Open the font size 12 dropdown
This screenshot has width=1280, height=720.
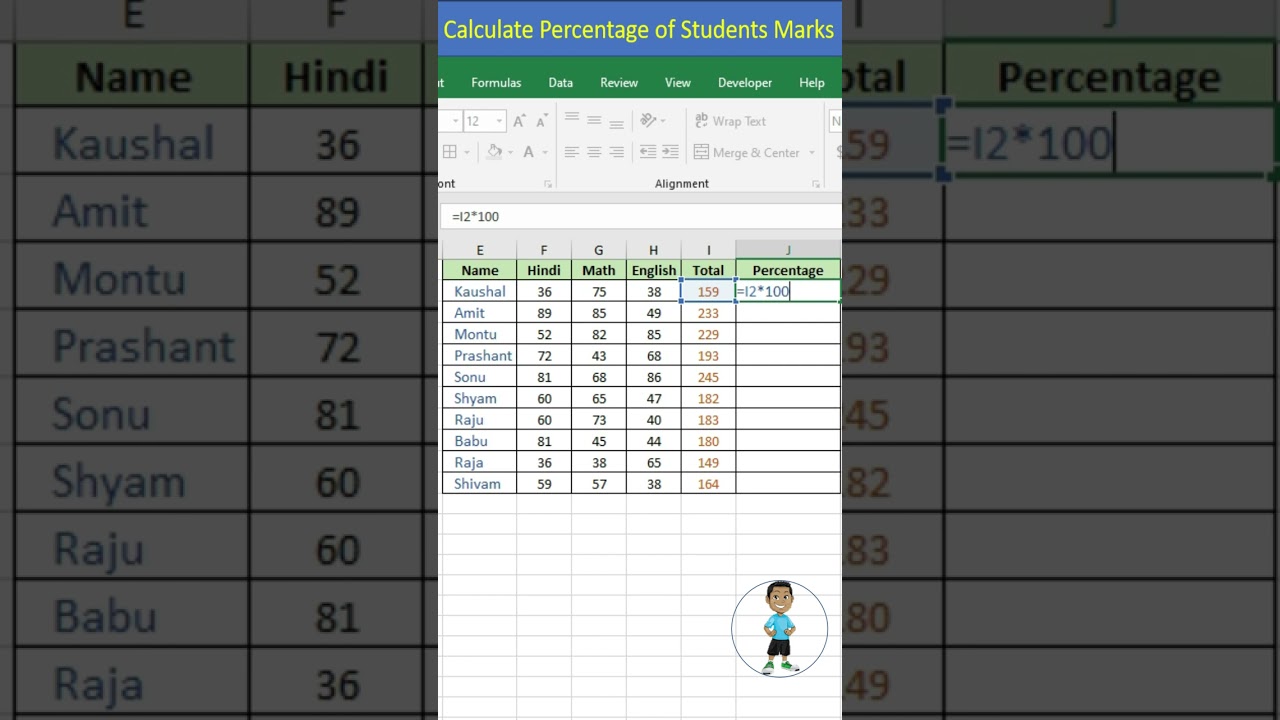(499, 121)
